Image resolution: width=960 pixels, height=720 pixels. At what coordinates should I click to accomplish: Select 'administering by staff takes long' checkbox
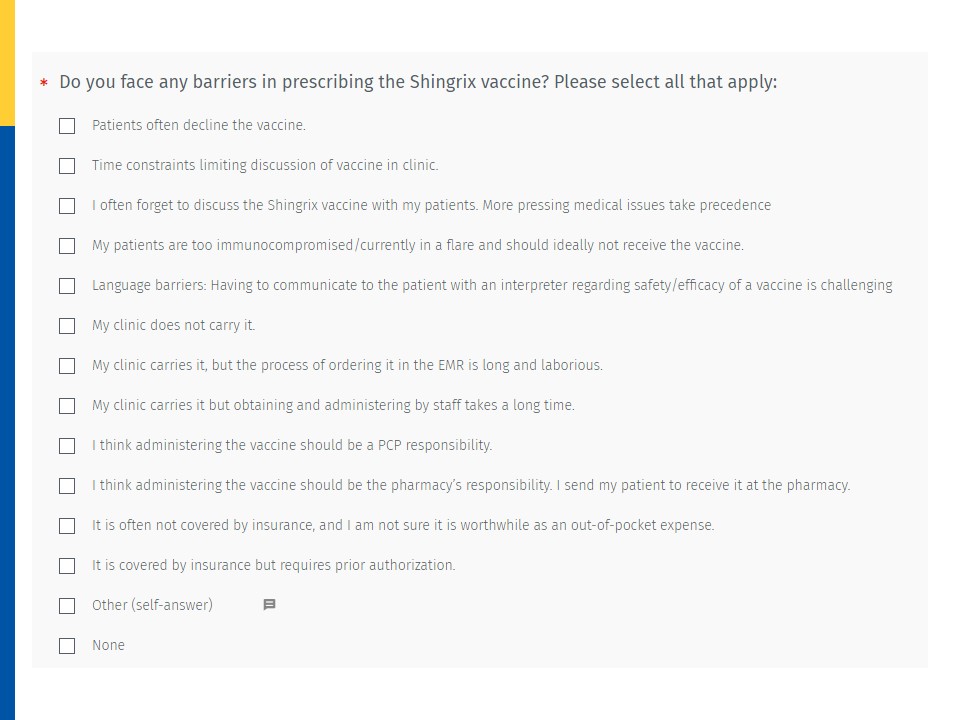tap(67, 406)
